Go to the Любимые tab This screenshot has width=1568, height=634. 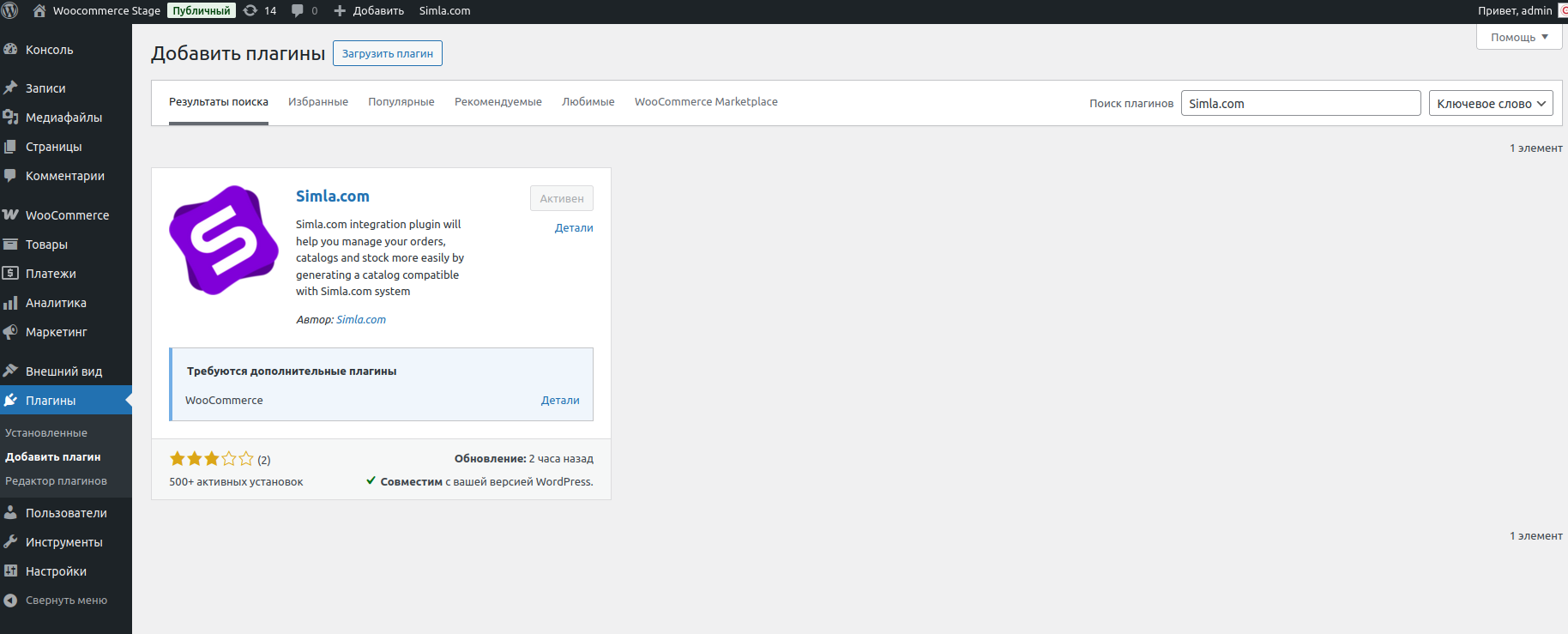point(588,102)
